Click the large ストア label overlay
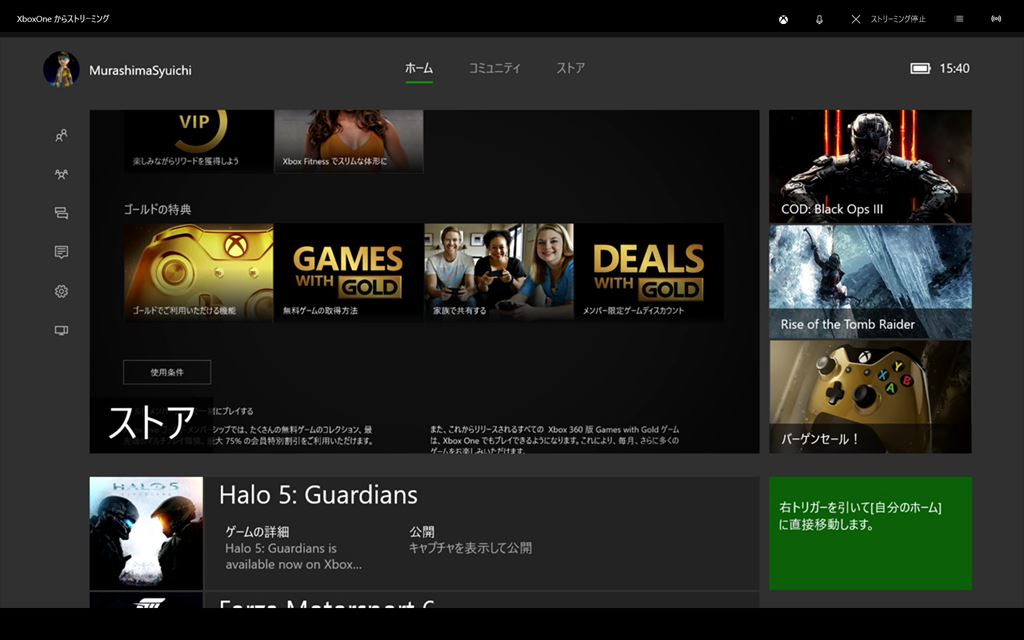Image resolution: width=1024 pixels, height=640 pixels. 152,423
